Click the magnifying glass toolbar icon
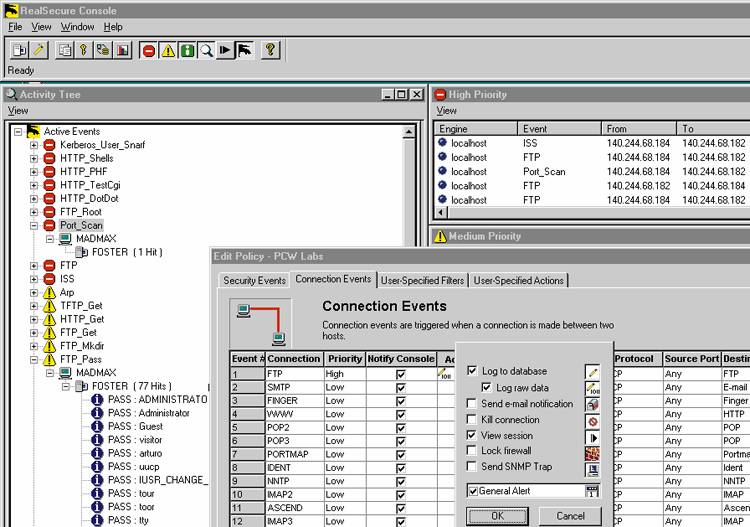The height and width of the screenshot is (527, 750). coord(206,50)
